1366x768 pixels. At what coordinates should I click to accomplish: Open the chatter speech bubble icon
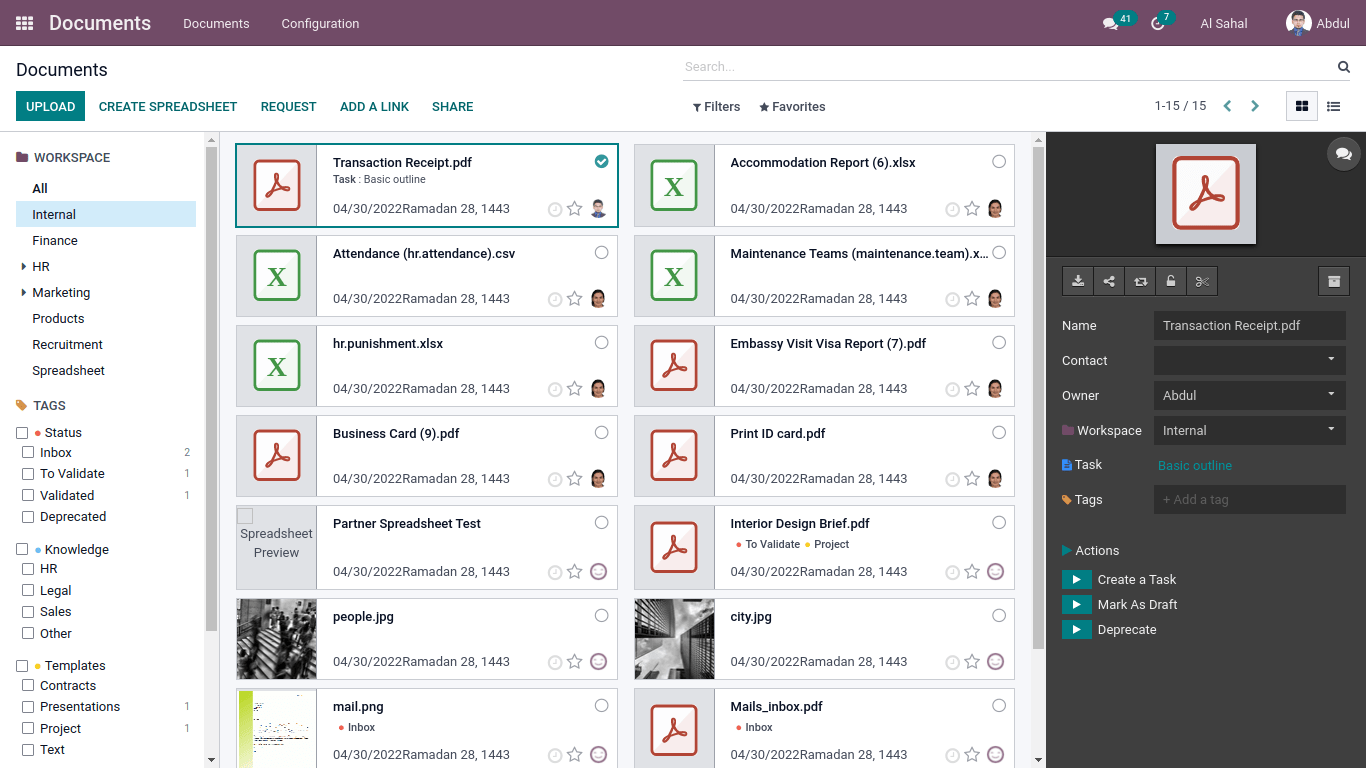[x=1343, y=154]
